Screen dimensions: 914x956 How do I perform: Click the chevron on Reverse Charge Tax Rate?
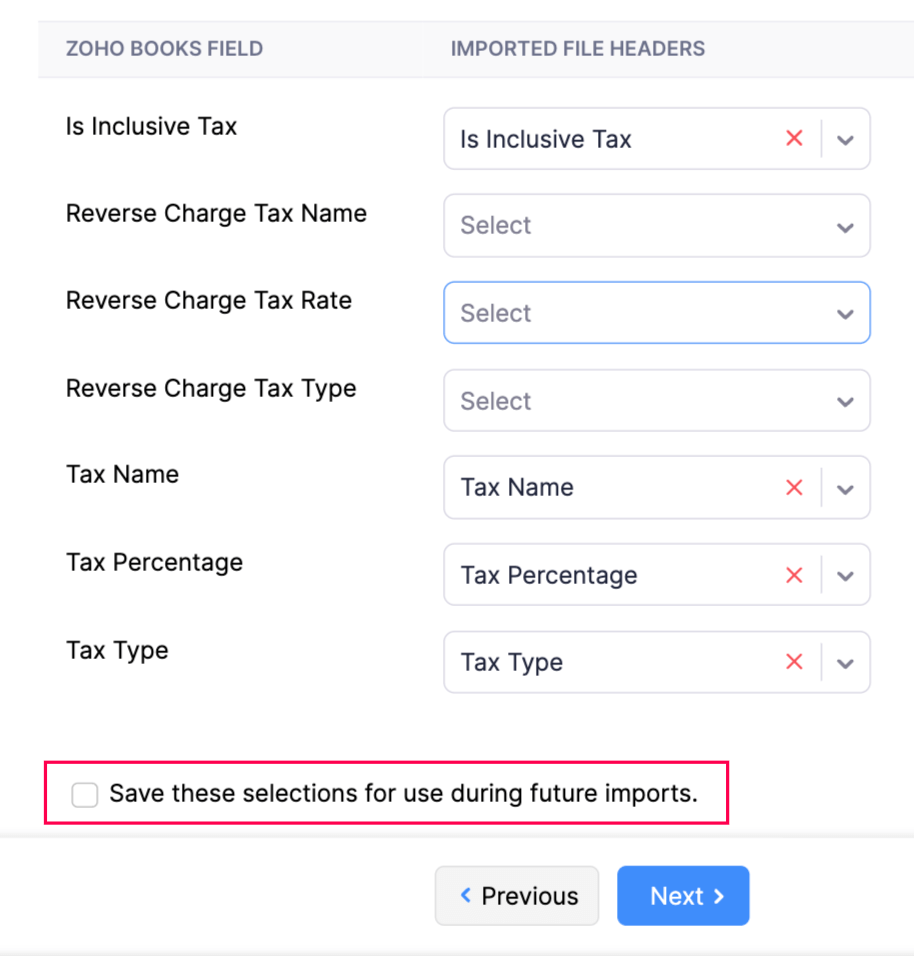click(845, 313)
